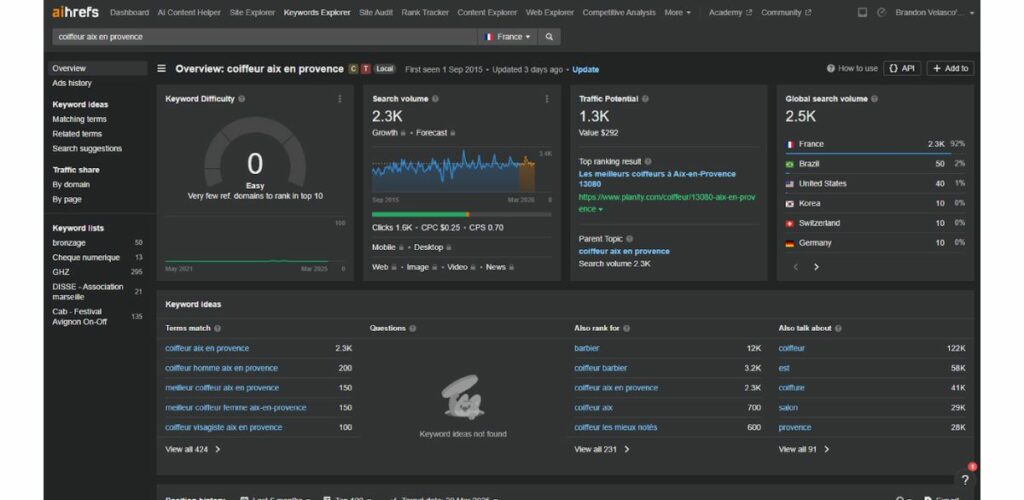The image size is (1024, 500).
Task: Click Top ranking result help icon
Action: (648, 161)
